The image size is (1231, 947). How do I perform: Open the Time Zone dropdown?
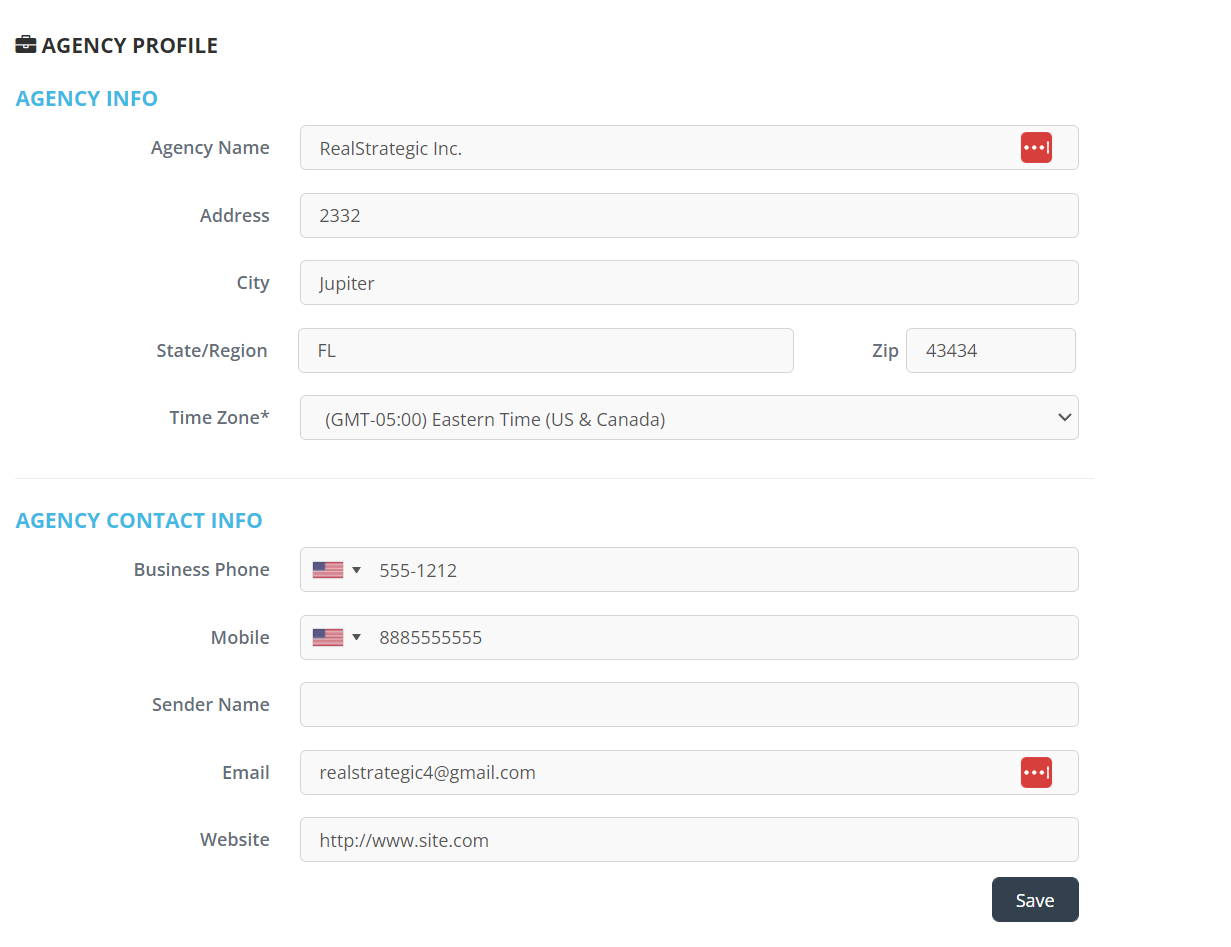688,418
